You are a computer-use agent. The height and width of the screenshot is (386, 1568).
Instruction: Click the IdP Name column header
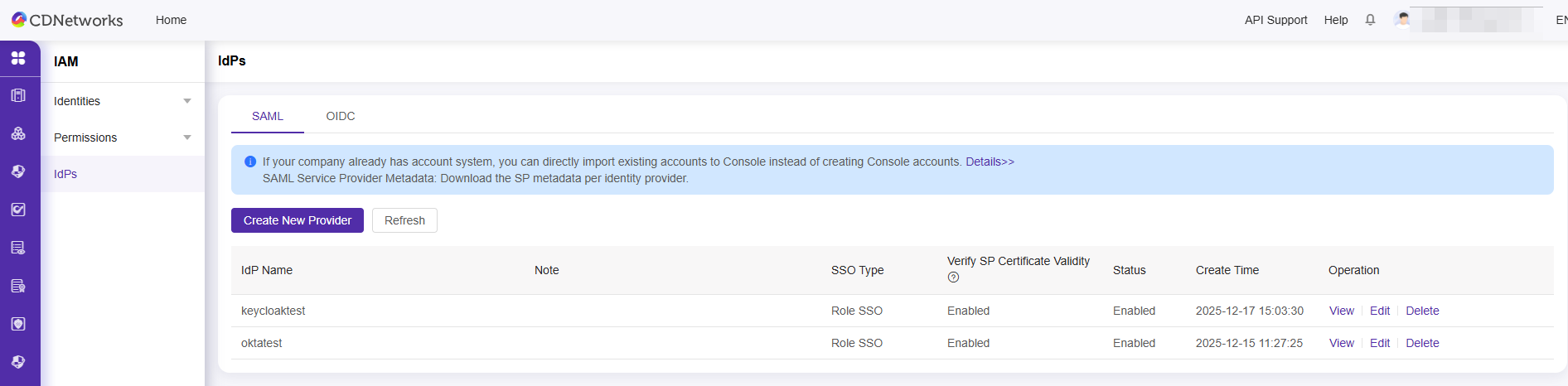click(x=267, y=270)
